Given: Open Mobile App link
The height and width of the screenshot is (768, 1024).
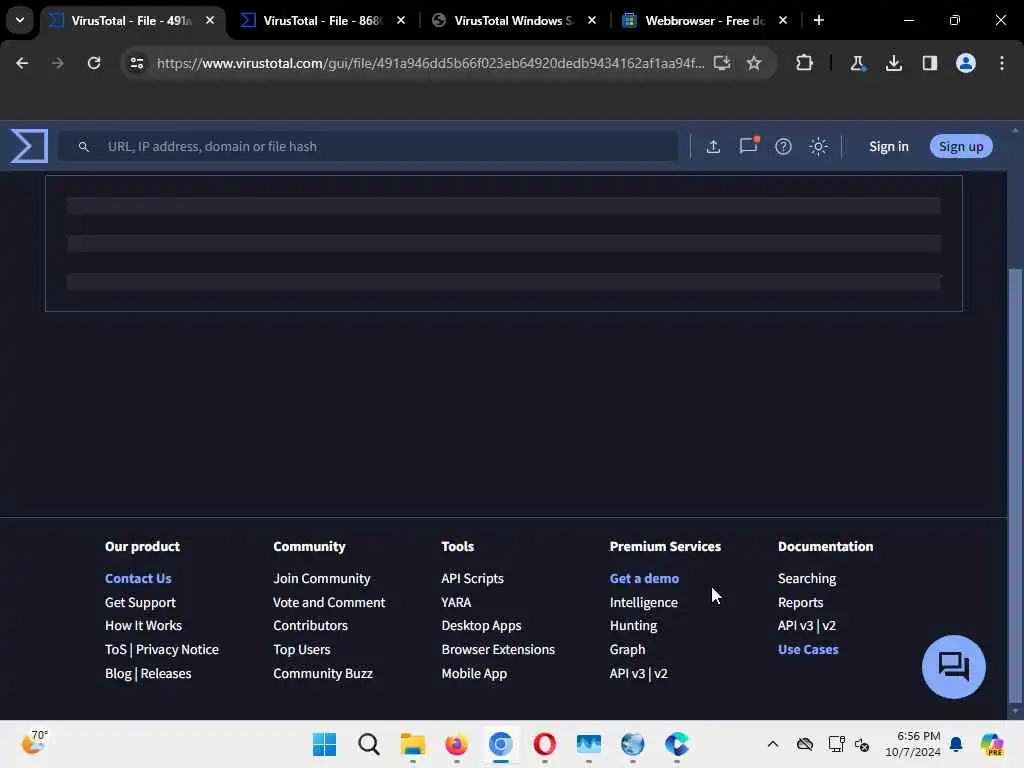Looking at the screenshot, I should coord(474,673).
